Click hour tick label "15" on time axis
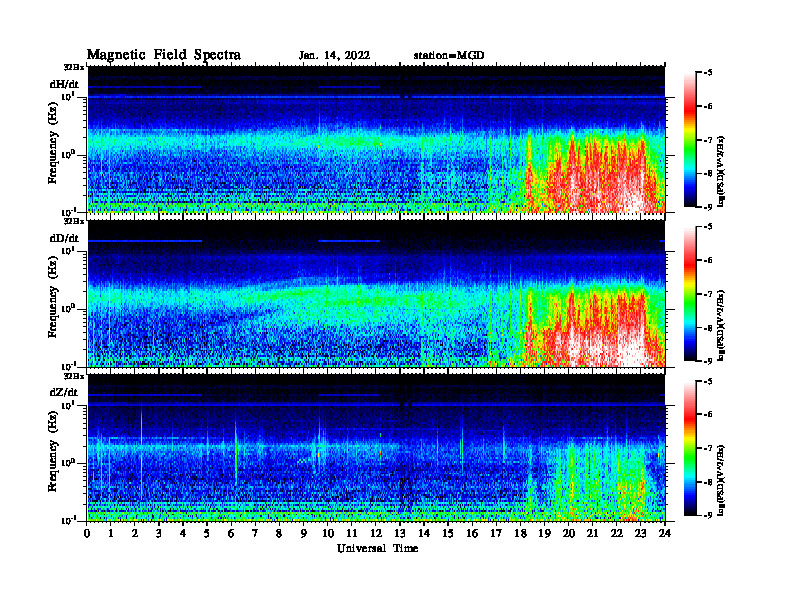 448,534
